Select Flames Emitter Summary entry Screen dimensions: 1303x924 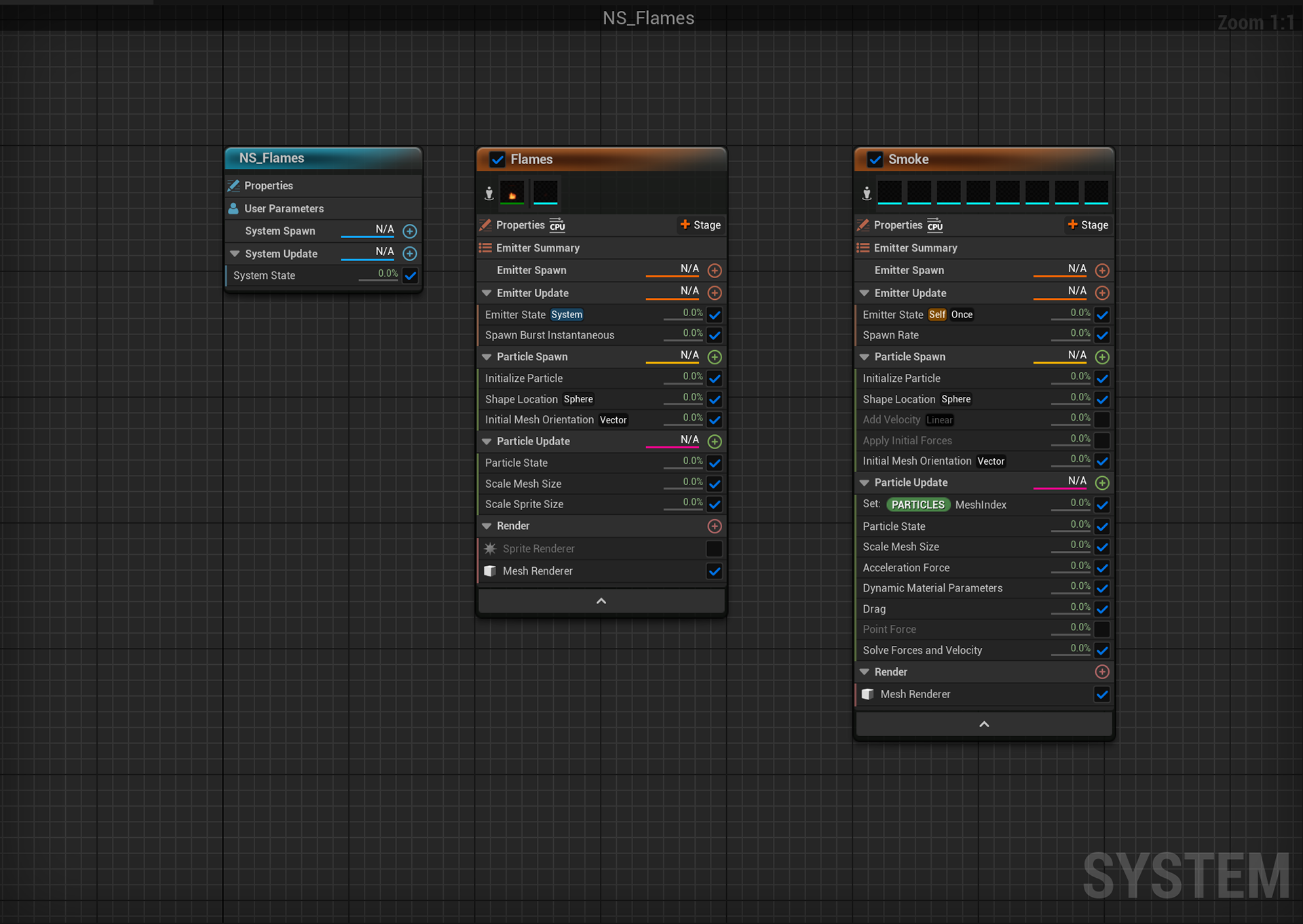pyautogui.click(x=537, y=248)
